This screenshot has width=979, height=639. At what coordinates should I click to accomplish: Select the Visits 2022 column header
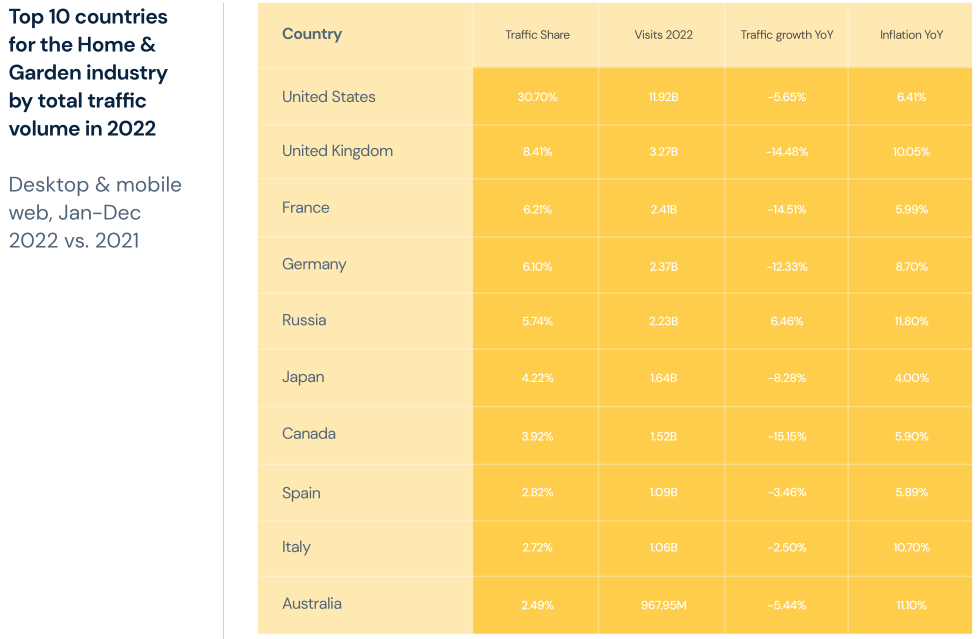(663, 35)
